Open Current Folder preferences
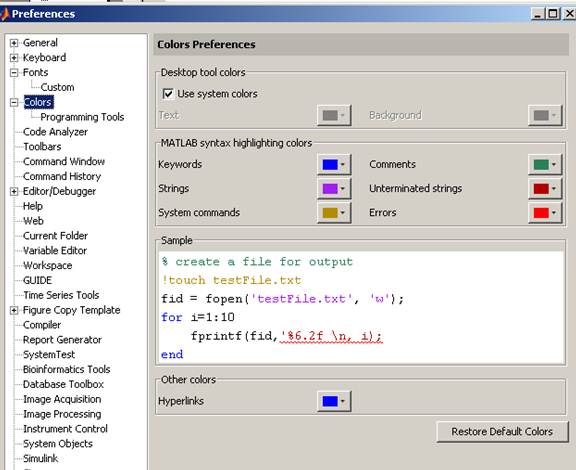This screenshot has height=470, width=576. pos(55,236)
